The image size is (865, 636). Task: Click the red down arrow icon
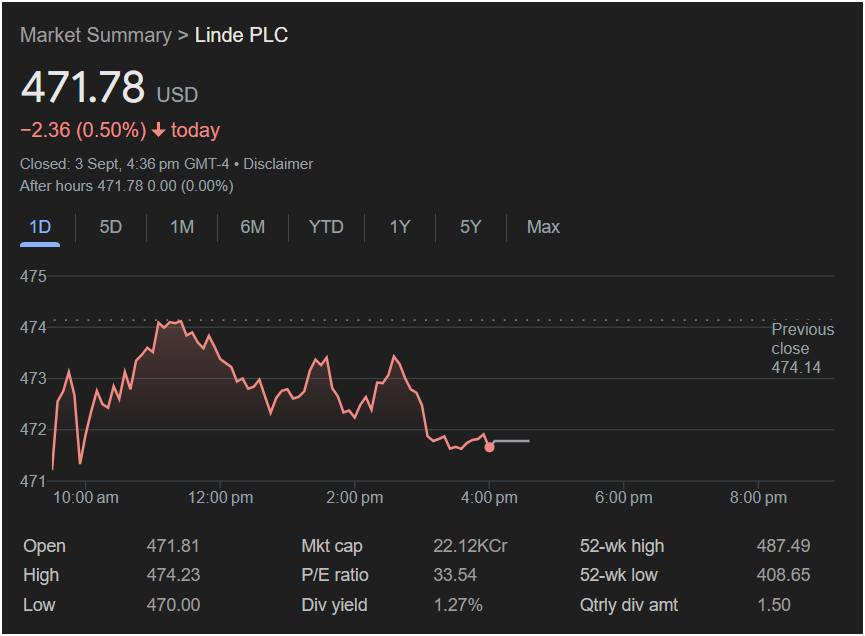pyautogui.click(x=158, y=130)
